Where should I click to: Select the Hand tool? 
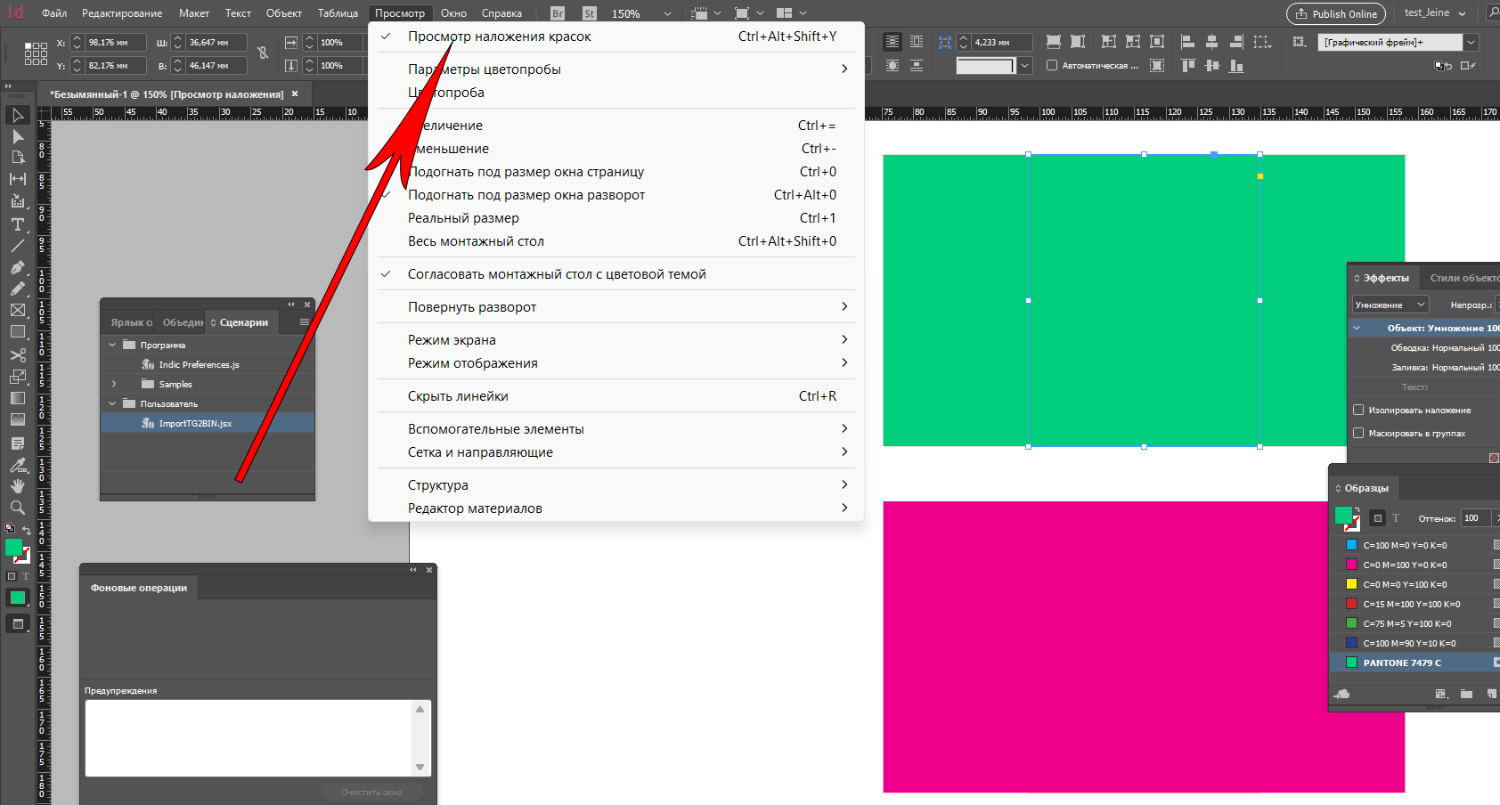tap(17, 486)
